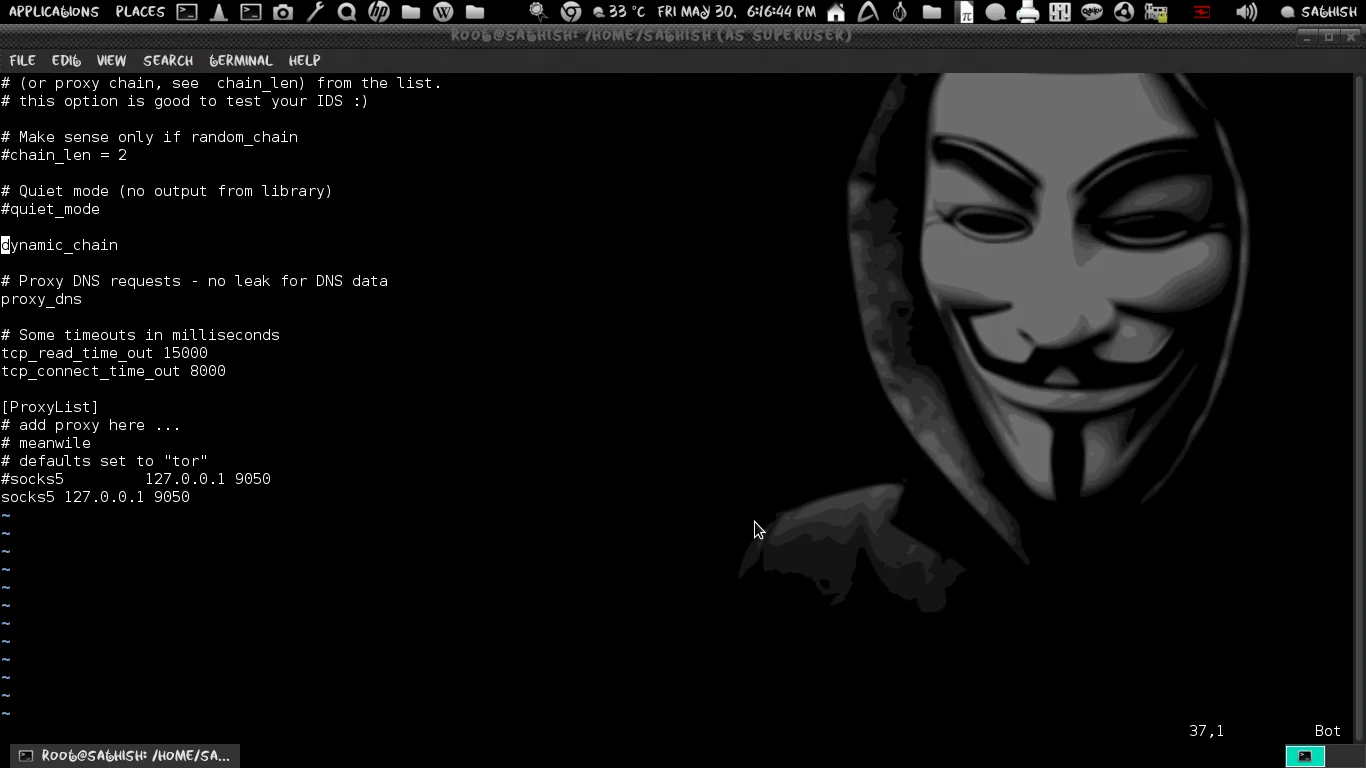Viewport: 1366px width, 768px height.
Task: Open the folder icon right of WordPress icon
Action: point(475,12)
